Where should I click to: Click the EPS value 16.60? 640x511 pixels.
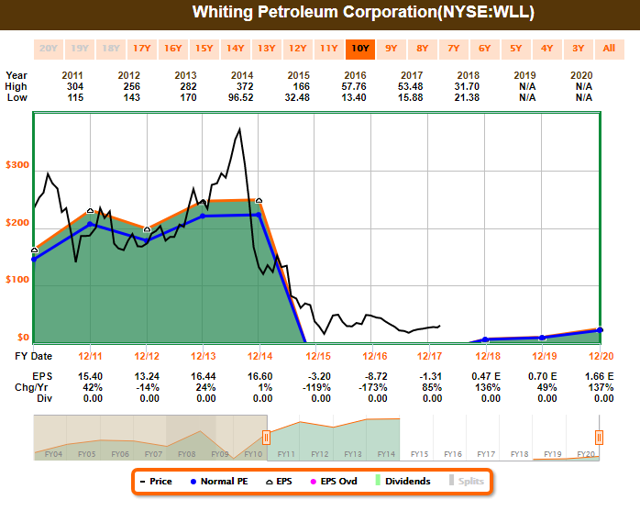point(260,376)
